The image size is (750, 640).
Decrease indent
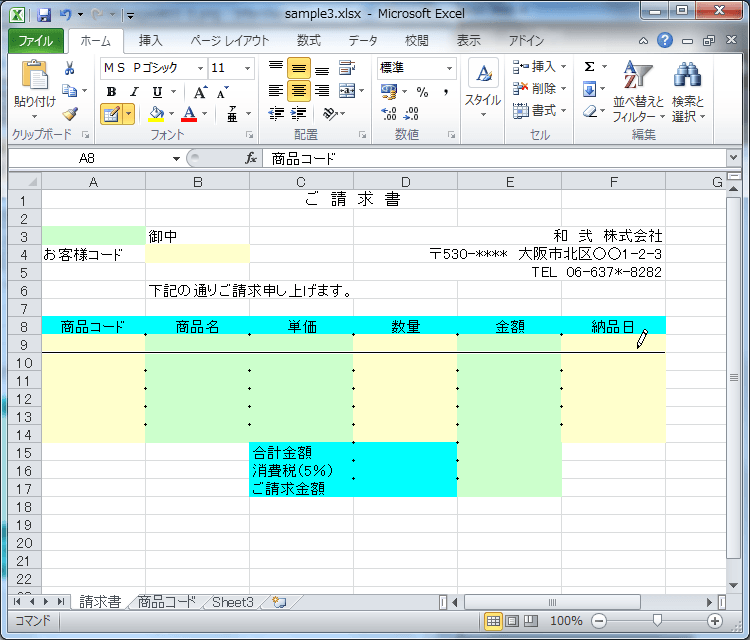point(276,113)
